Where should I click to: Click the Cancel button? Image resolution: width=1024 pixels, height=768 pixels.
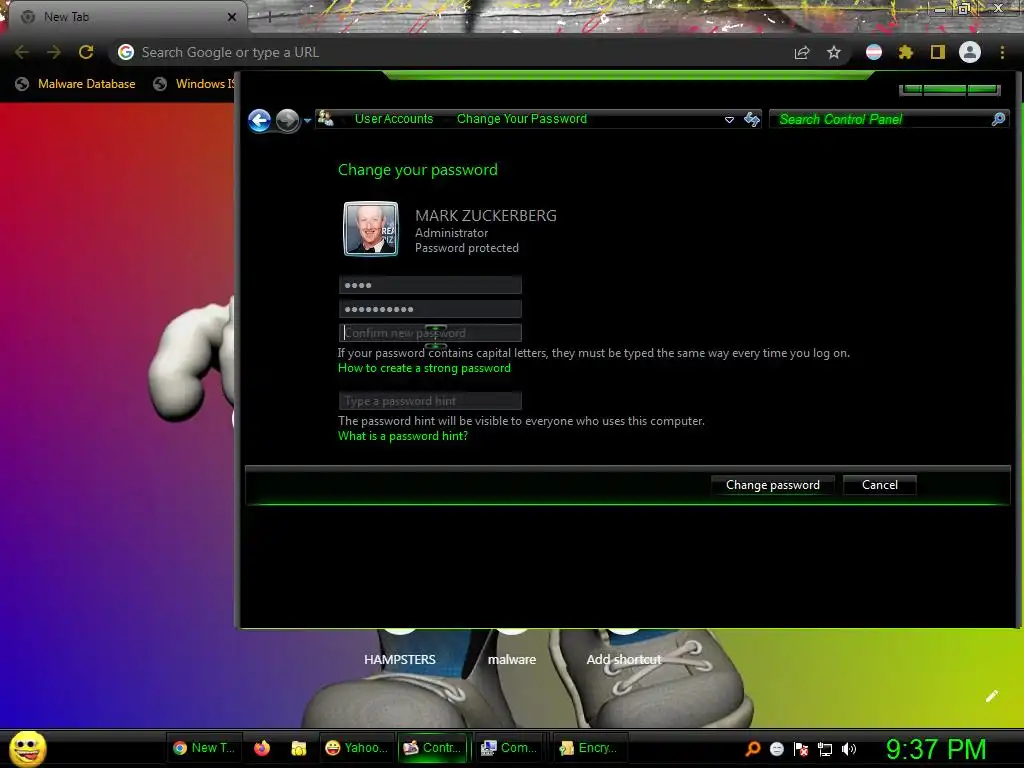click(x=880, y=485)
